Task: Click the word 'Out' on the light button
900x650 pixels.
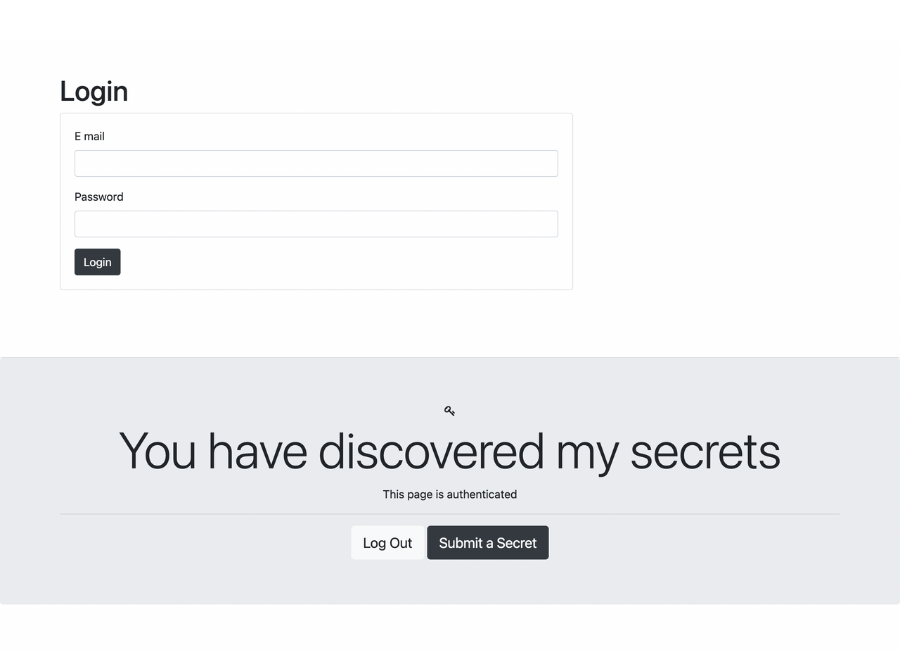Action: (401, 543)
